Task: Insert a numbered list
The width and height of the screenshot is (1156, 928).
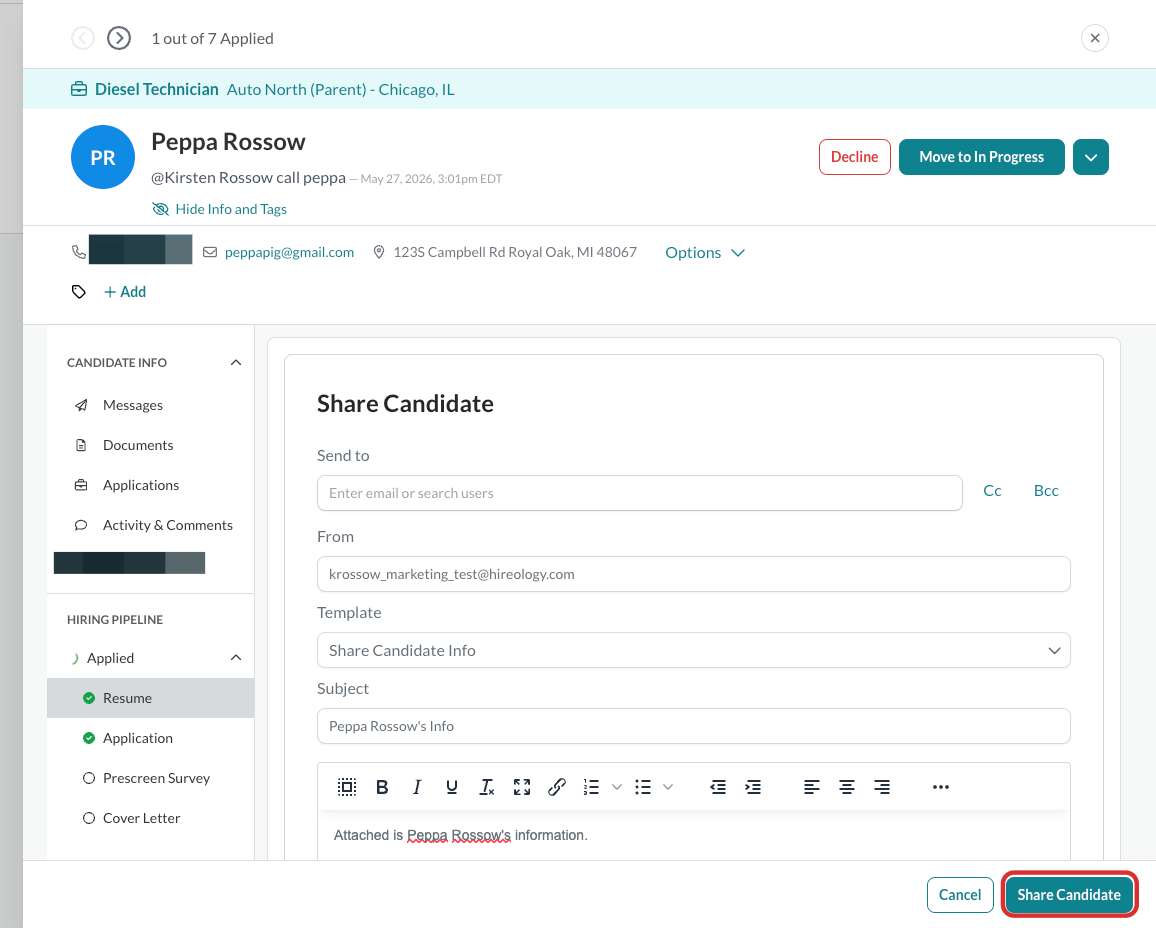Action: pyautogui.click(x=591, y=787)
